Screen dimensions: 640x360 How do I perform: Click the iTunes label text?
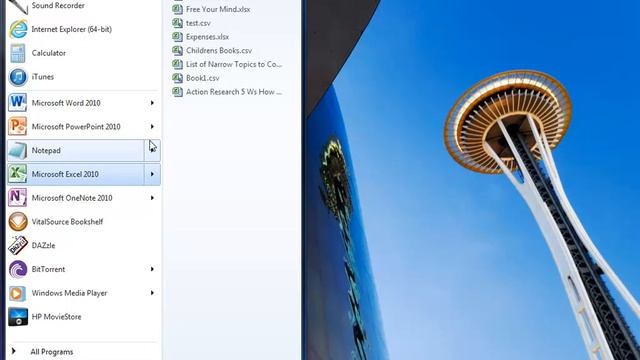43,77
